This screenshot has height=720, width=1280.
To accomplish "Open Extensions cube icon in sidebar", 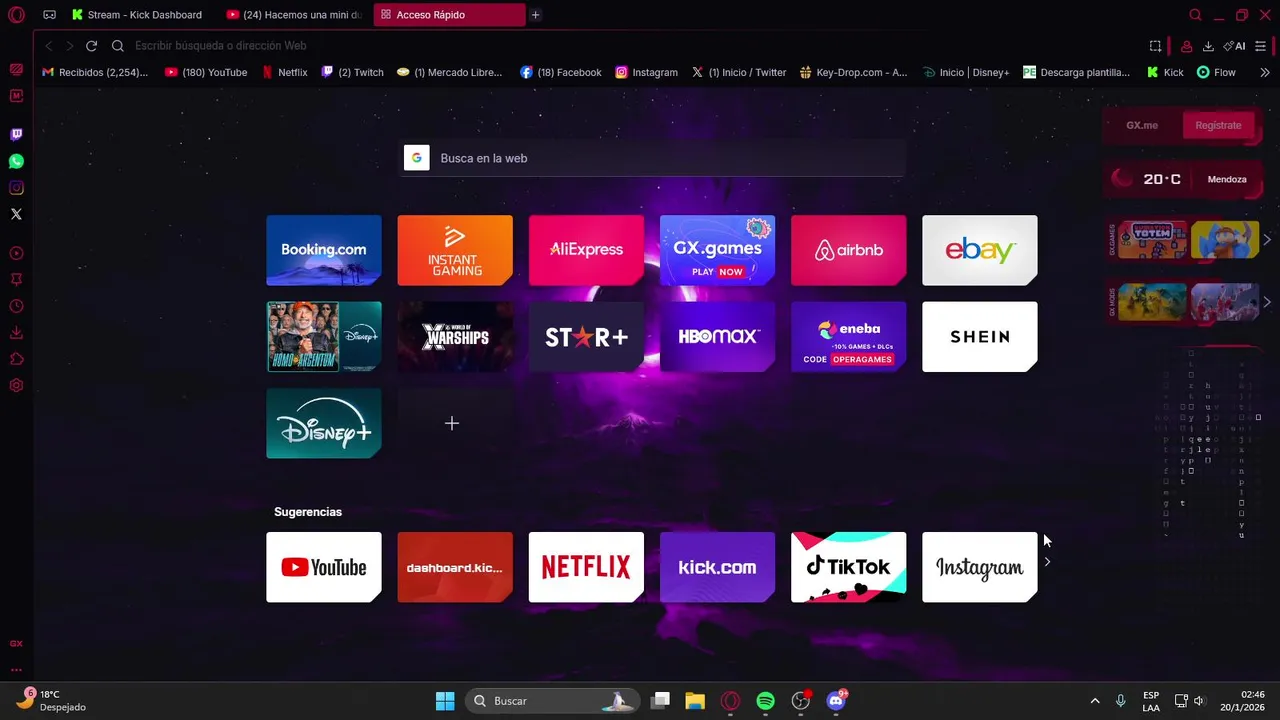I will tap(16, 359).
